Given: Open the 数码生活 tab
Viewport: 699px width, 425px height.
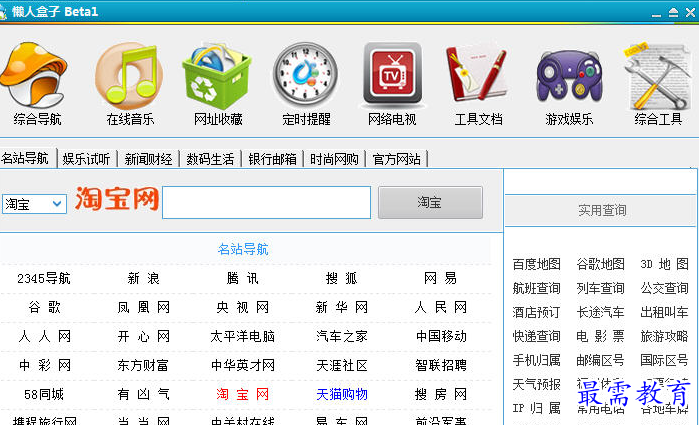Looking at the screenshot, I should [210, 159].
